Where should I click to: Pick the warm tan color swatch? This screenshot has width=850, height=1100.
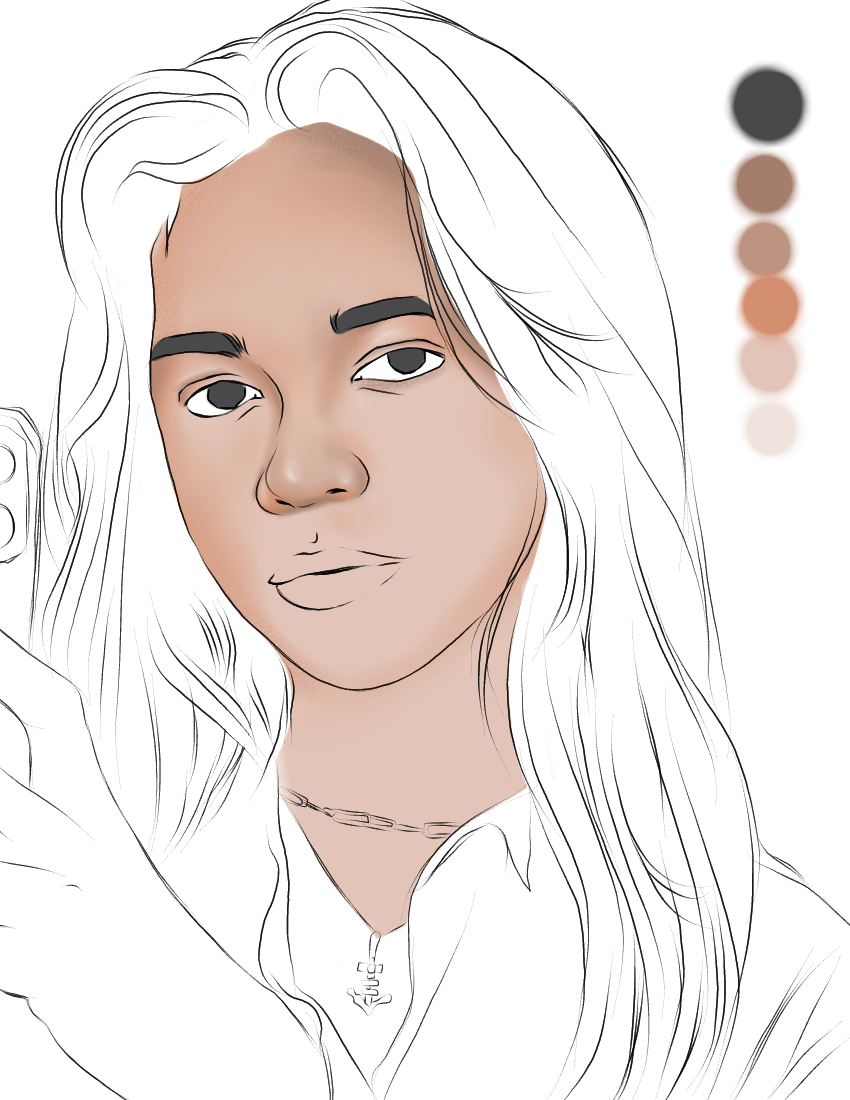763,247
